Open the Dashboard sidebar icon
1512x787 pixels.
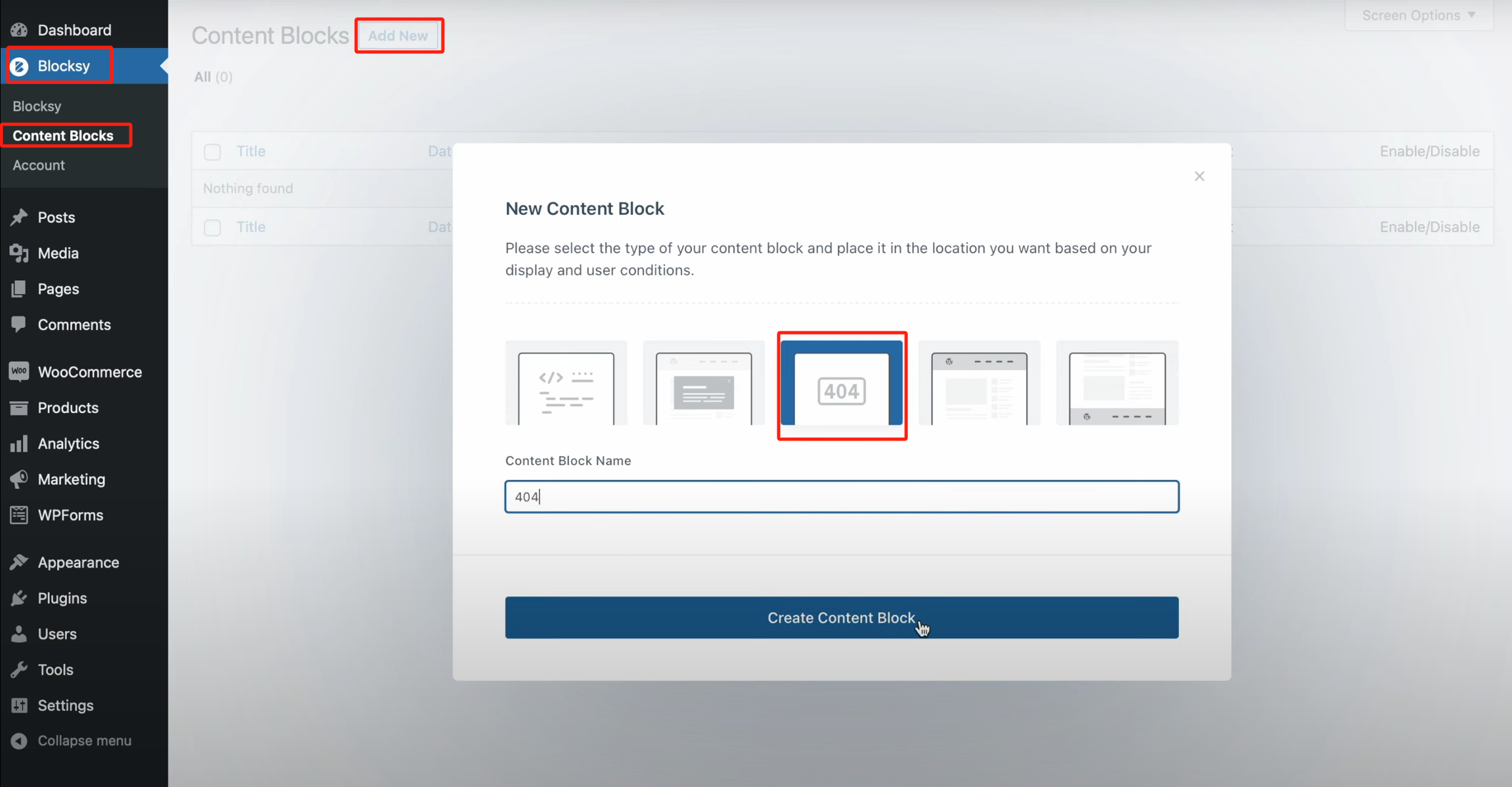click(x=19, y=30)
